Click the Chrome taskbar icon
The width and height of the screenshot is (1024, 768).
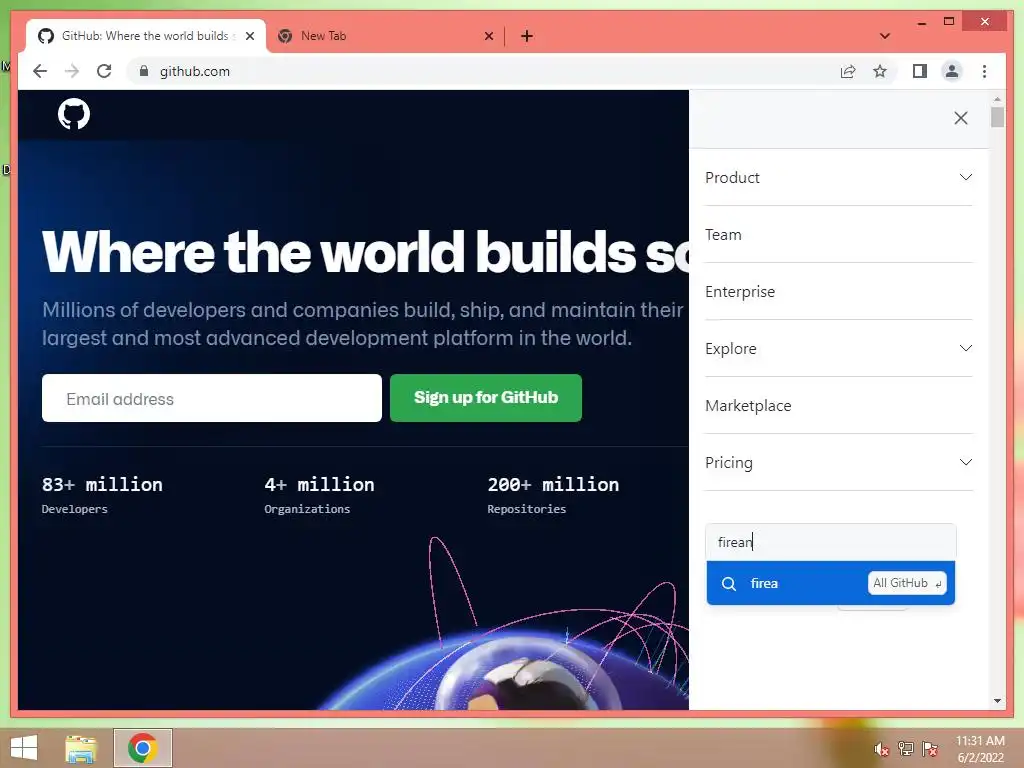click(143, 748)
